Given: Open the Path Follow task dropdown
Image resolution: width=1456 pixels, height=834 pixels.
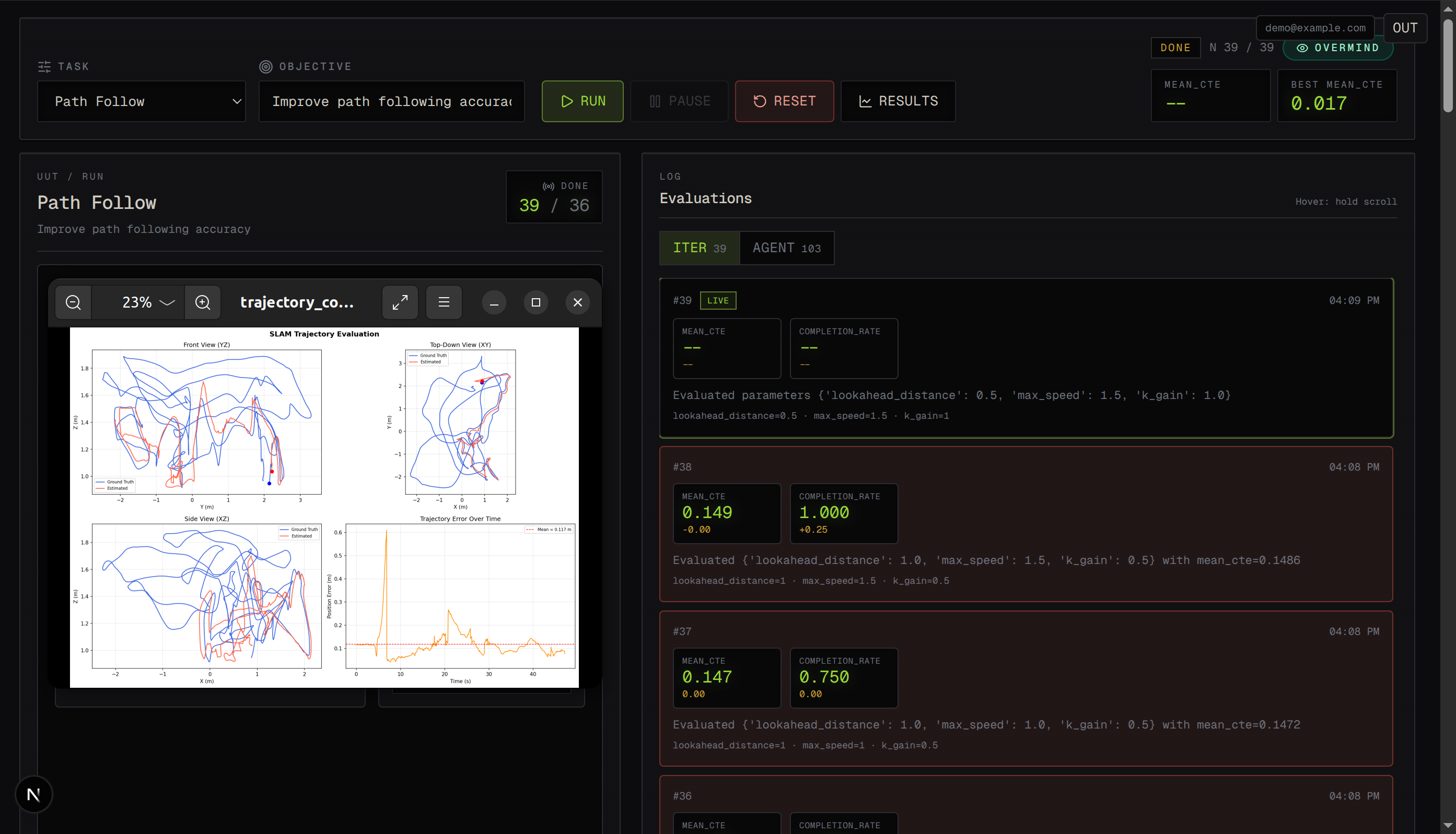Looking at the screenshot, I should click(142, 101).
